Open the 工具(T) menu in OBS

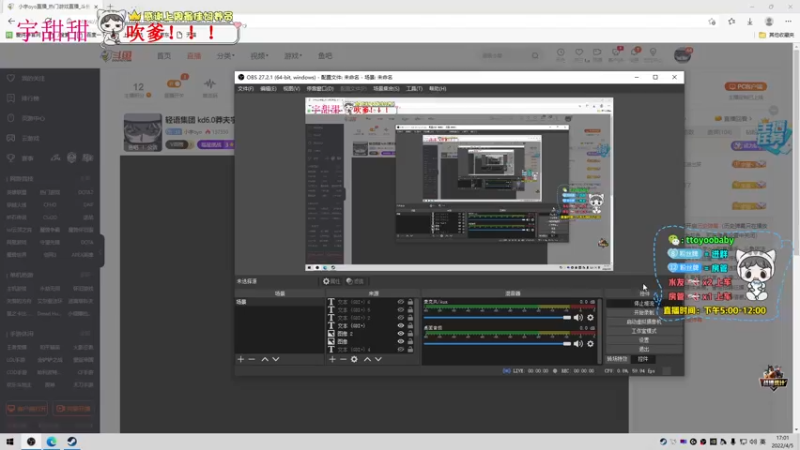[x=414, y=89]
